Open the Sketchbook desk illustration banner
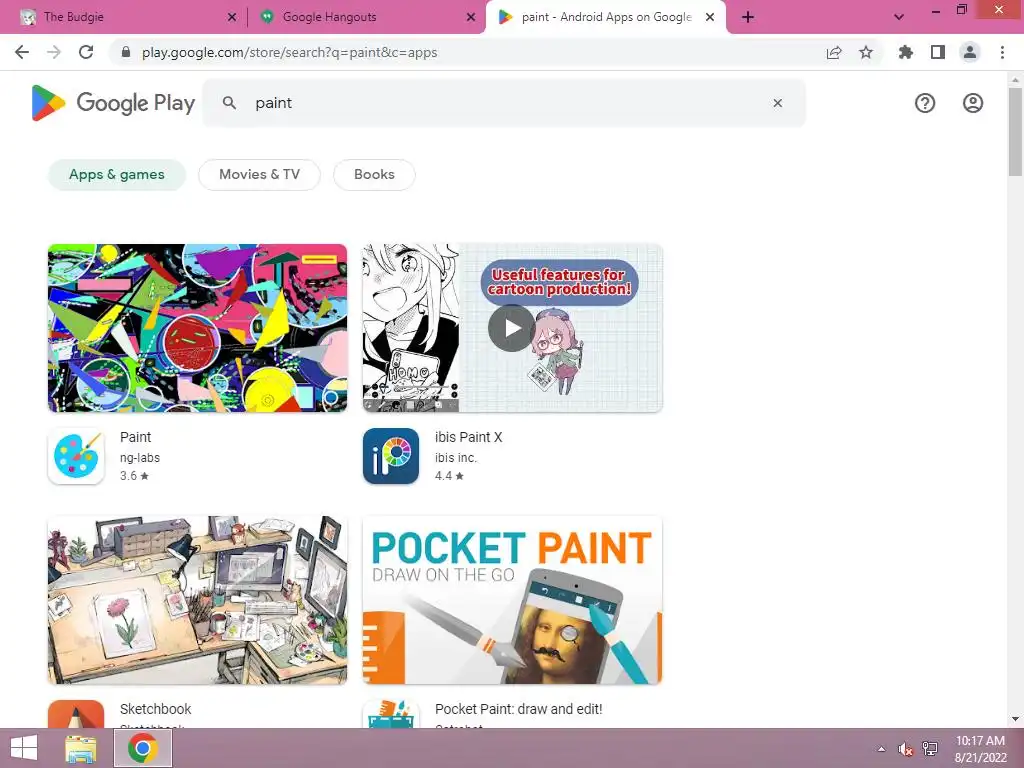The width and height of the screenshot is (1024, 768). (x=197, y=600)
